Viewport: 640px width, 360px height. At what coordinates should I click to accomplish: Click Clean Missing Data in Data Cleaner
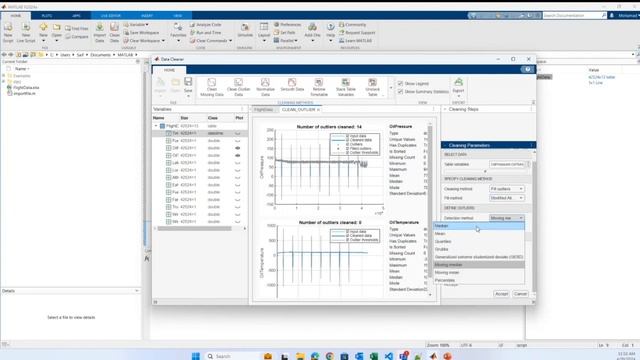click(x=212, y=87)
